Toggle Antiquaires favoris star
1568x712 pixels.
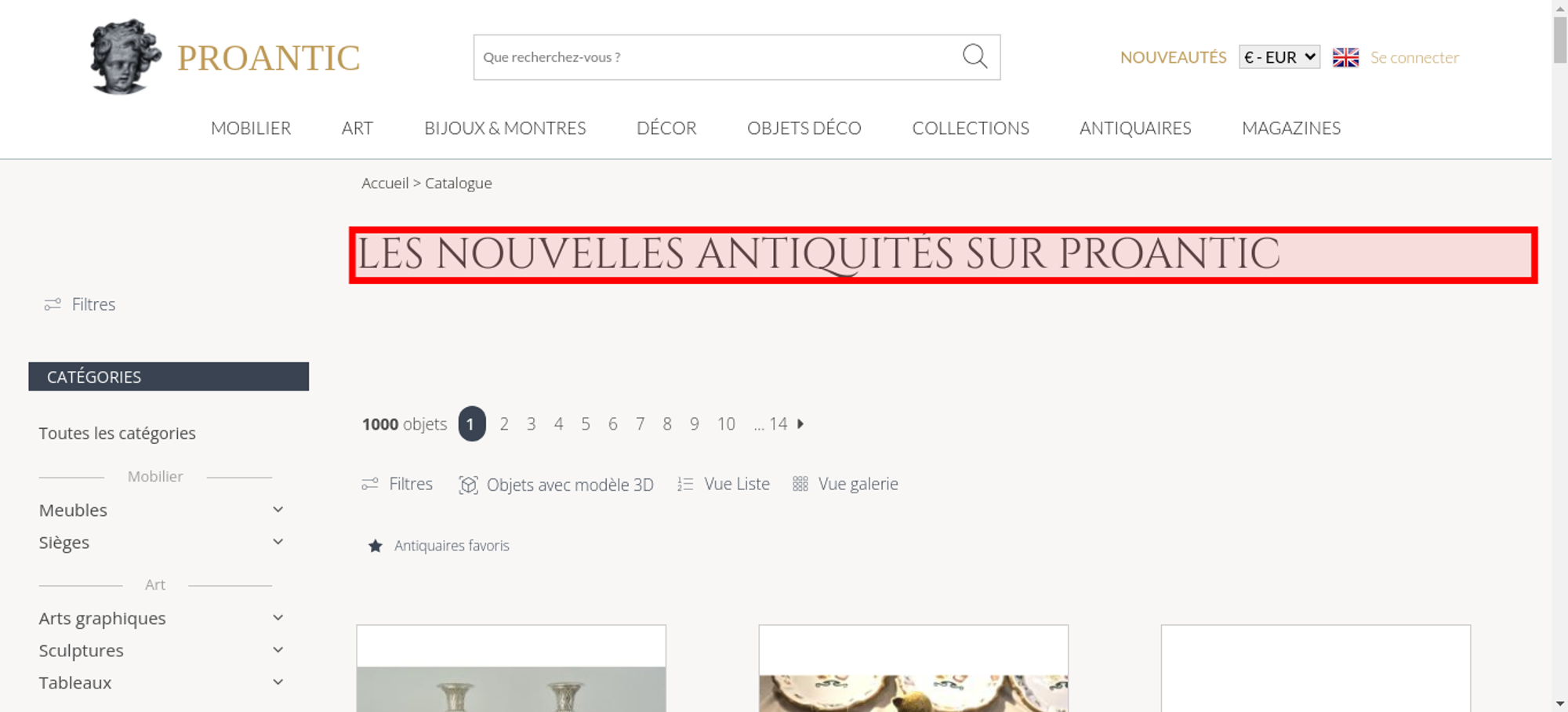pos(376,546)
